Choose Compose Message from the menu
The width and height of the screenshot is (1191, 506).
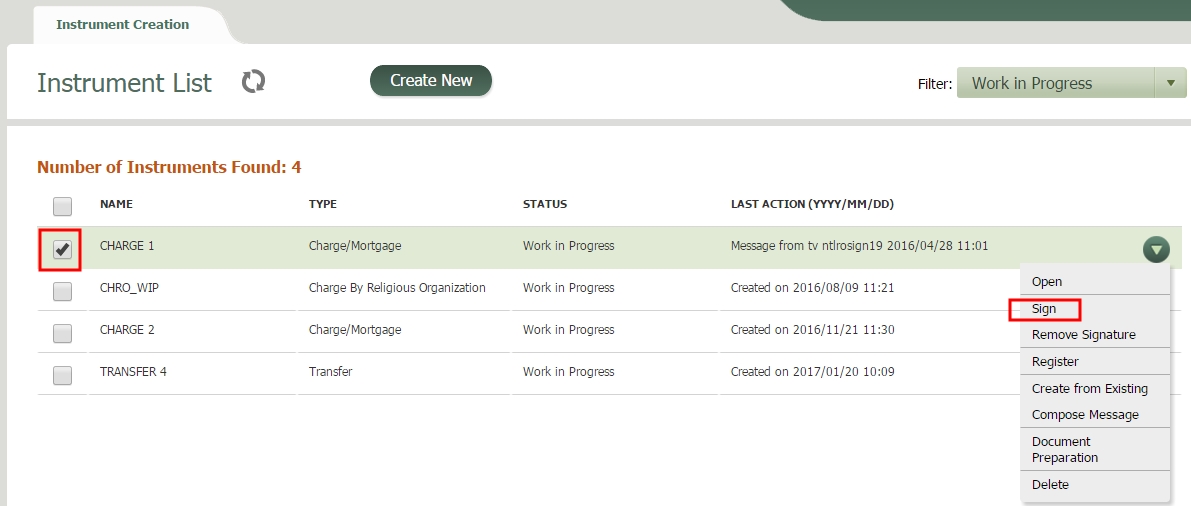(x=1085, y=415)
